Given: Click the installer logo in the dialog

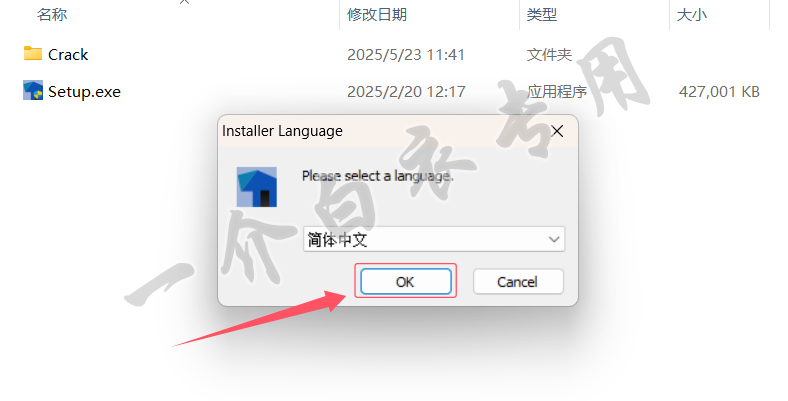Looking at the screenshot, I should (x=257, y=187).
